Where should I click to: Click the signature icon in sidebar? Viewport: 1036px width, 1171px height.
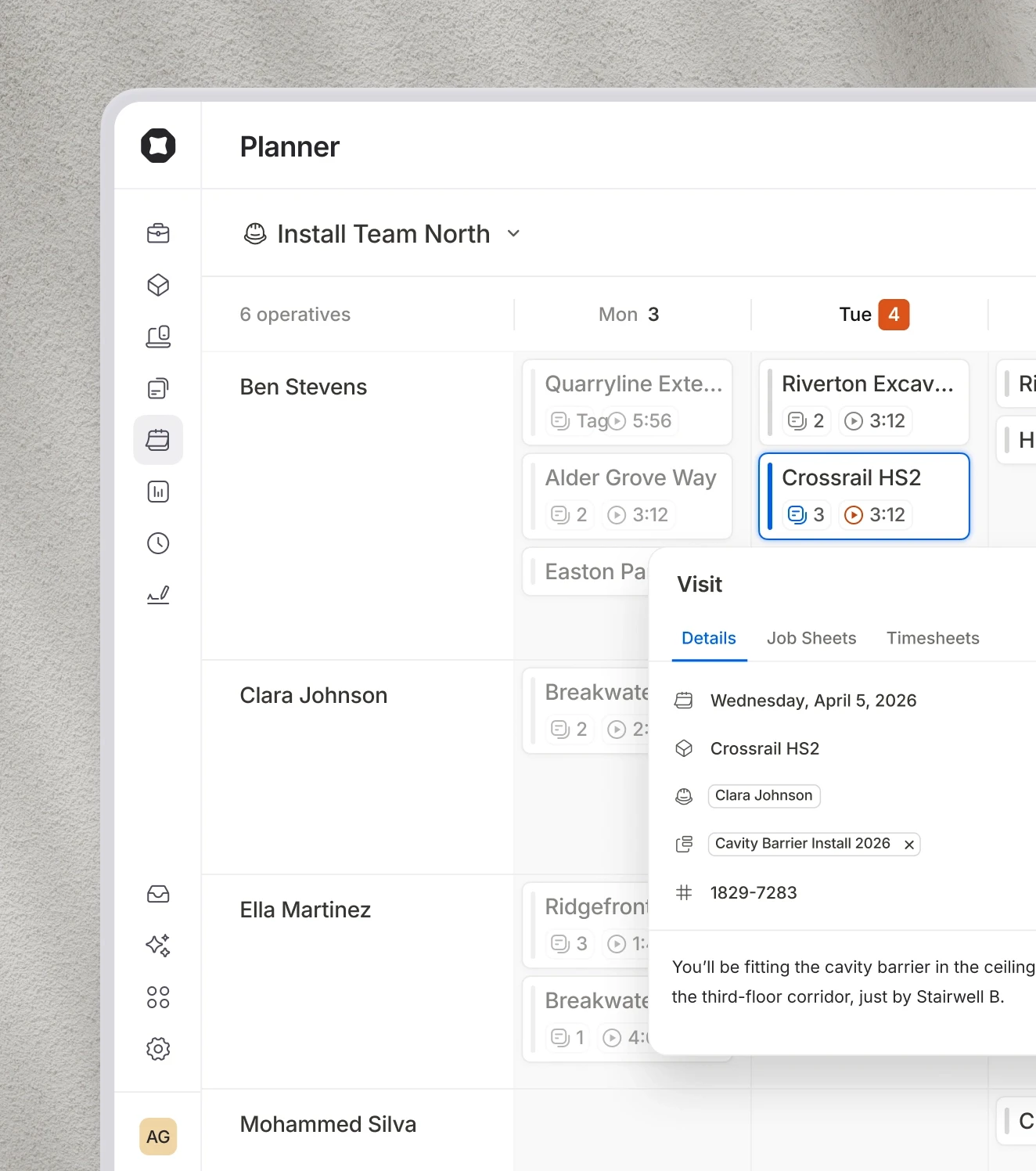tap(158, 595)
